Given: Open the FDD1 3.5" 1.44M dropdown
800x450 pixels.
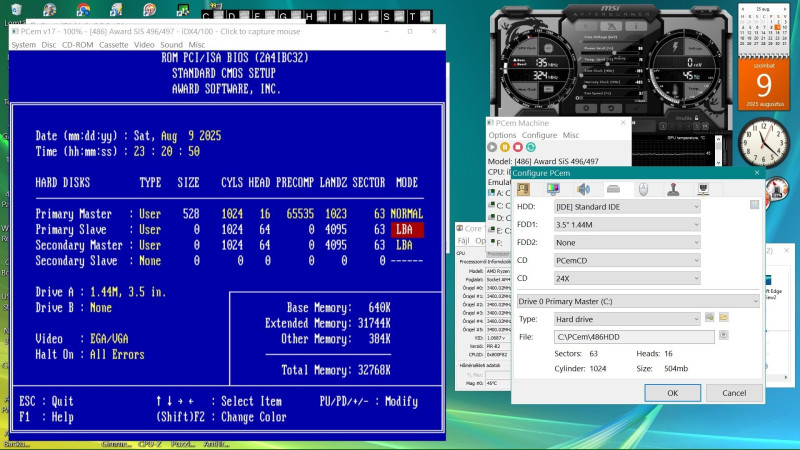Looking at the screenshot, I should (x=627, y=224).
